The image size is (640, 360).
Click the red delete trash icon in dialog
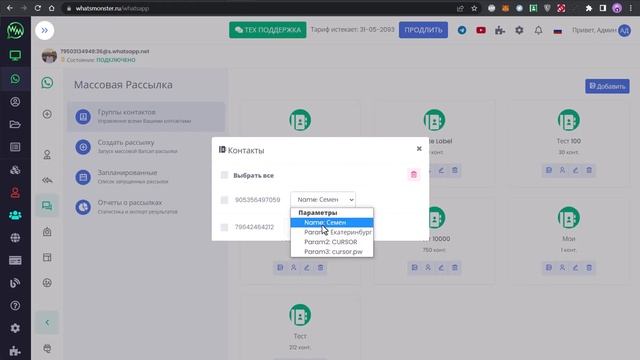pos(413,175)
